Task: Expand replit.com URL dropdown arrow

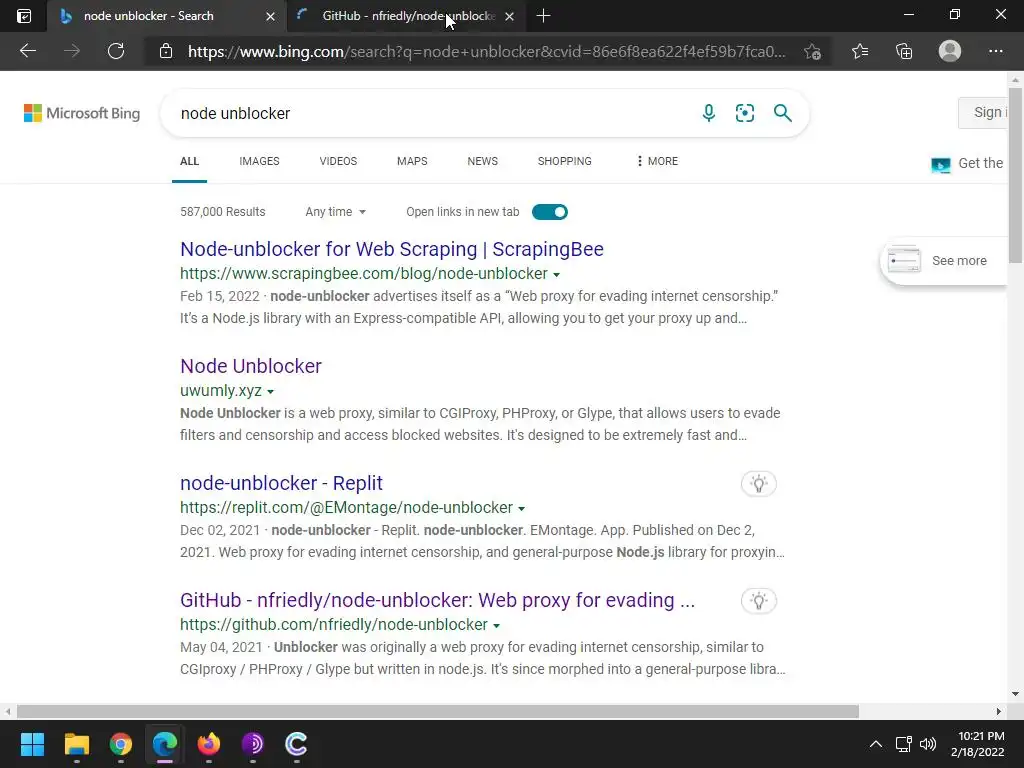Action: 521,508
